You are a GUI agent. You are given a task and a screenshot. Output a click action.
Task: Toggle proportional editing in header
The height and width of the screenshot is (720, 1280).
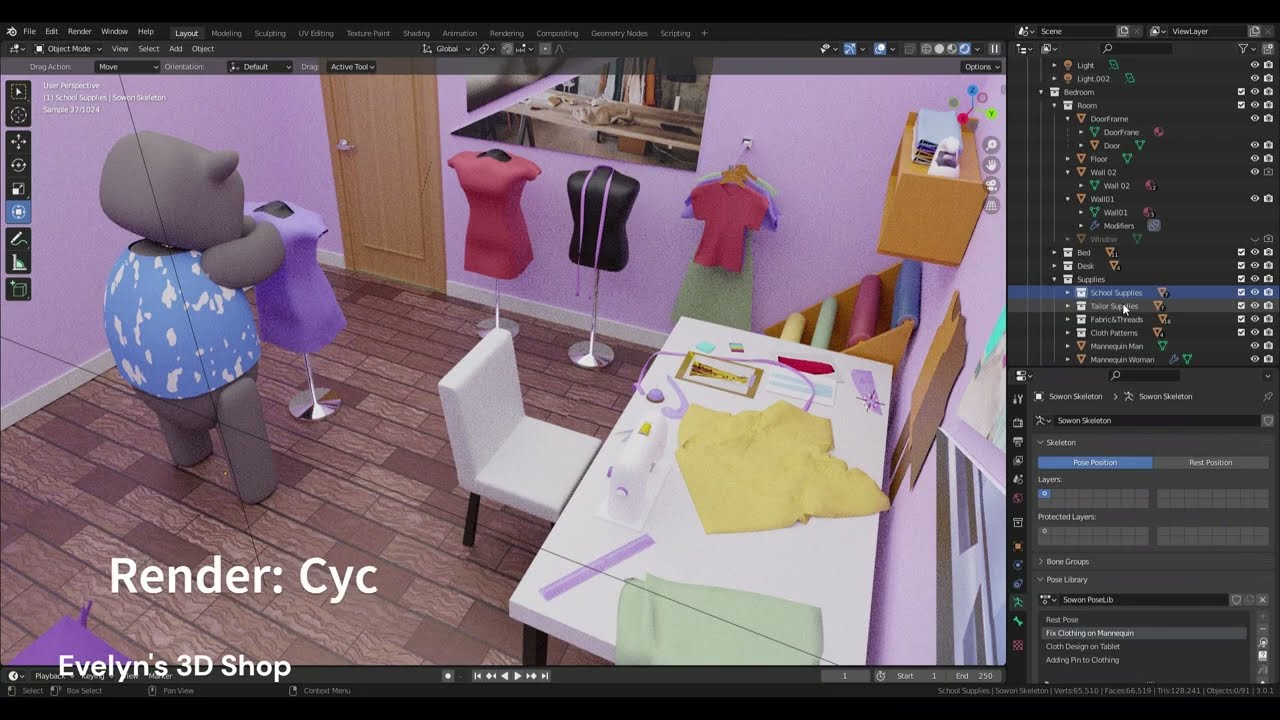click(544, 49)
